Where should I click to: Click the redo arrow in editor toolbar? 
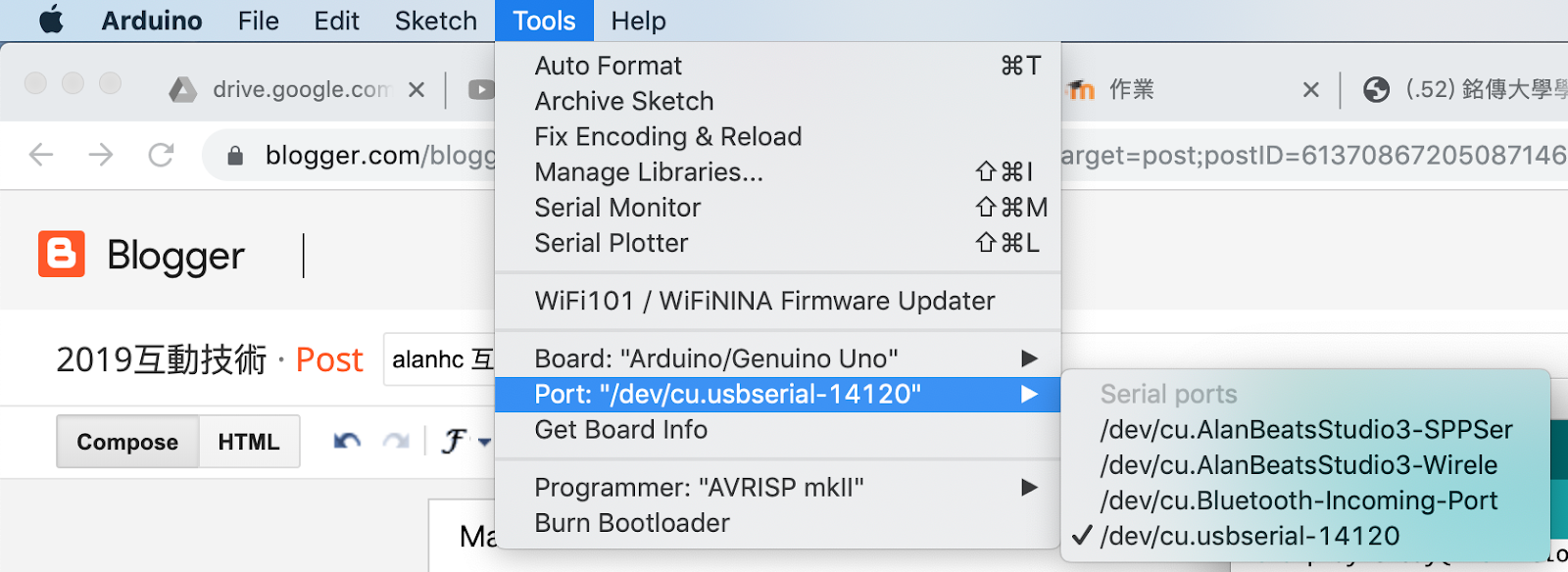point(396,442)
